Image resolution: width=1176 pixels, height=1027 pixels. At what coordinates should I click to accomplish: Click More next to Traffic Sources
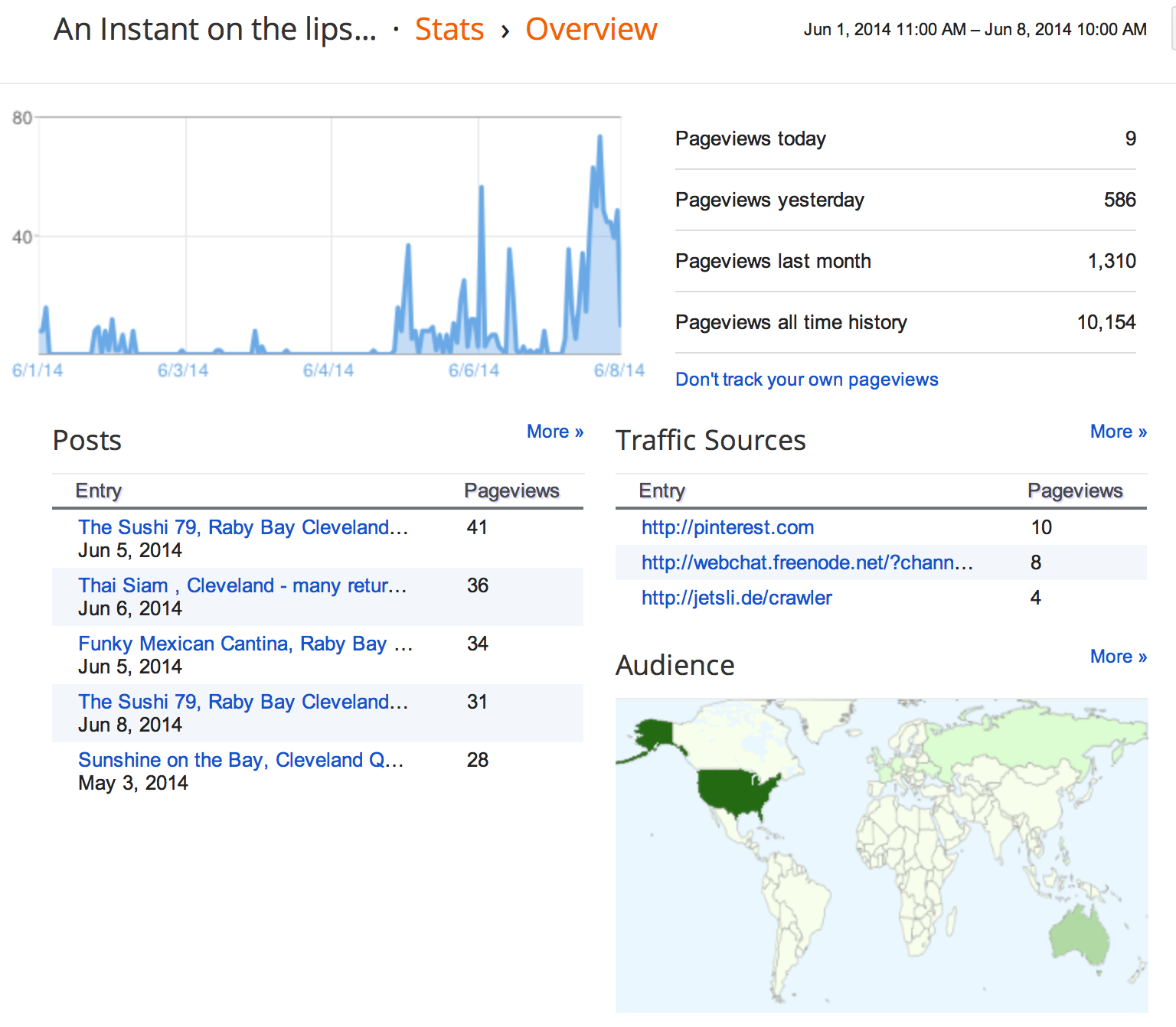(1118, 431)
